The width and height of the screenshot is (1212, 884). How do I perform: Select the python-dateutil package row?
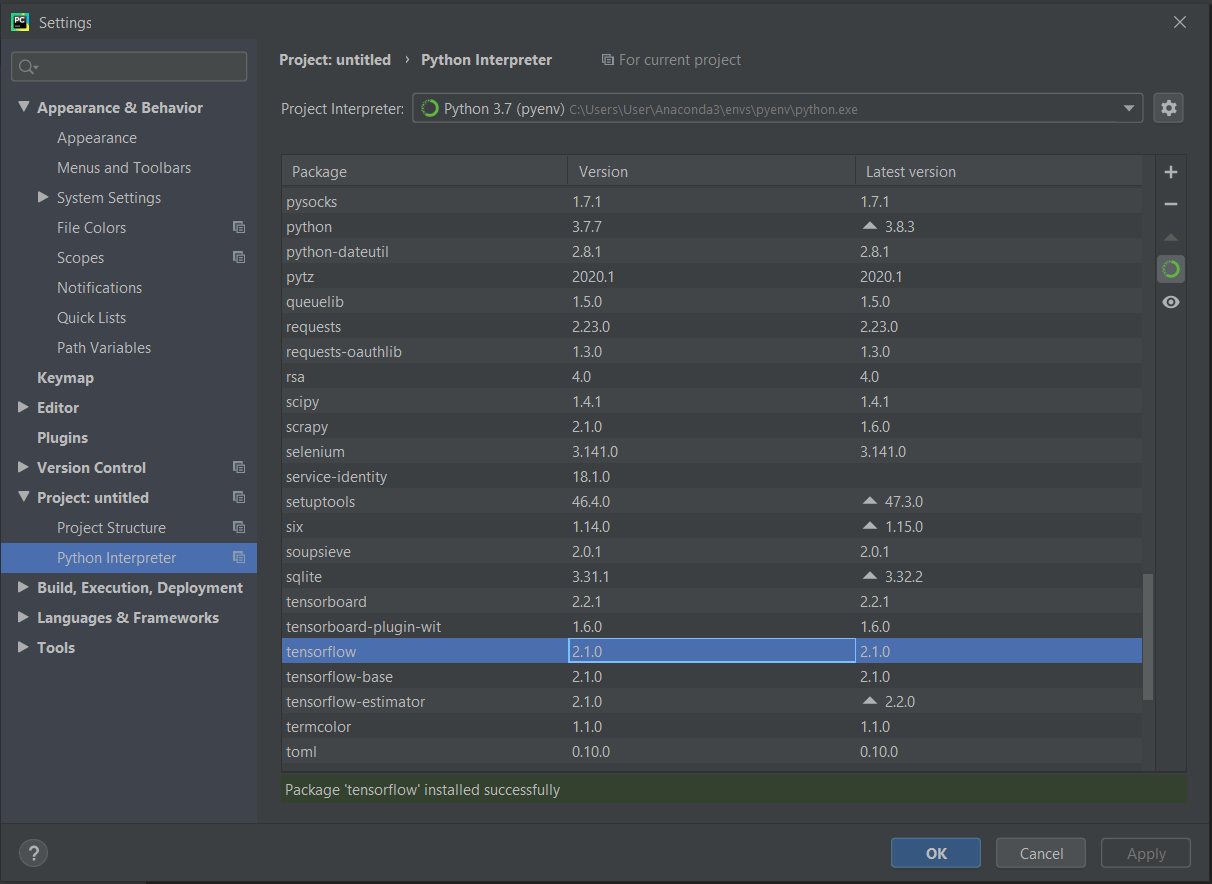coord(712,252)
